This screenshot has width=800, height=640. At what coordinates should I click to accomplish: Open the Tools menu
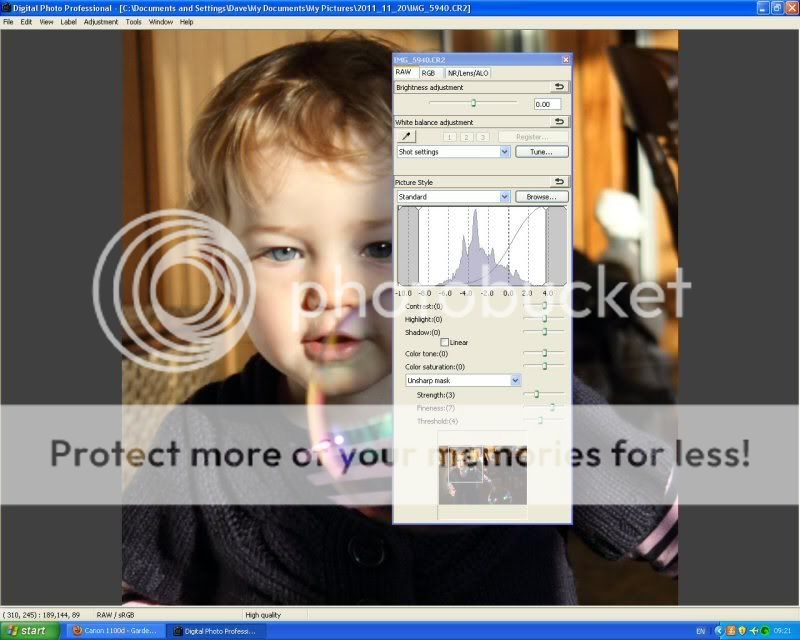[133, 21]
